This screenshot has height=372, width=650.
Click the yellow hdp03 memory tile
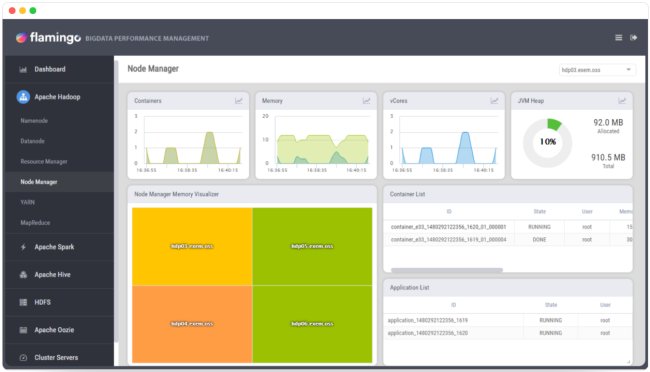(192, 246)
